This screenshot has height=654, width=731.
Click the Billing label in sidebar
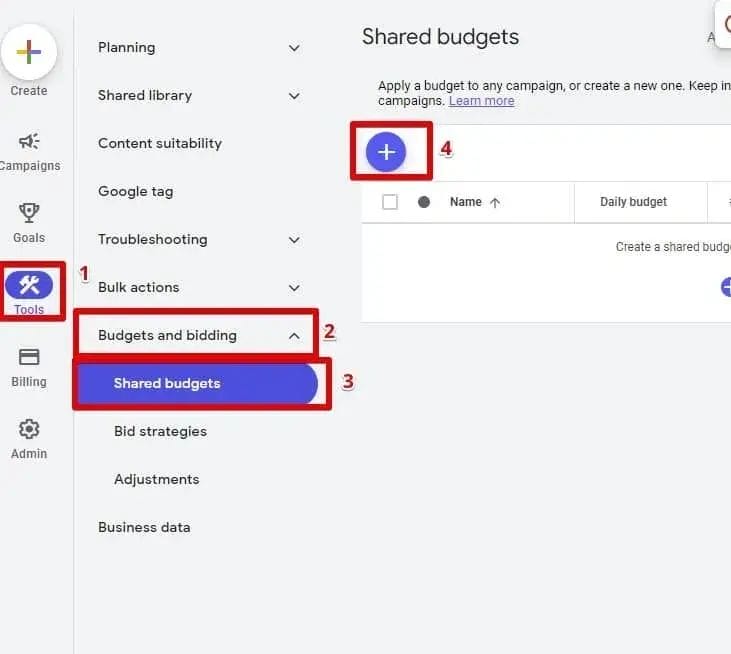point(29,382)
